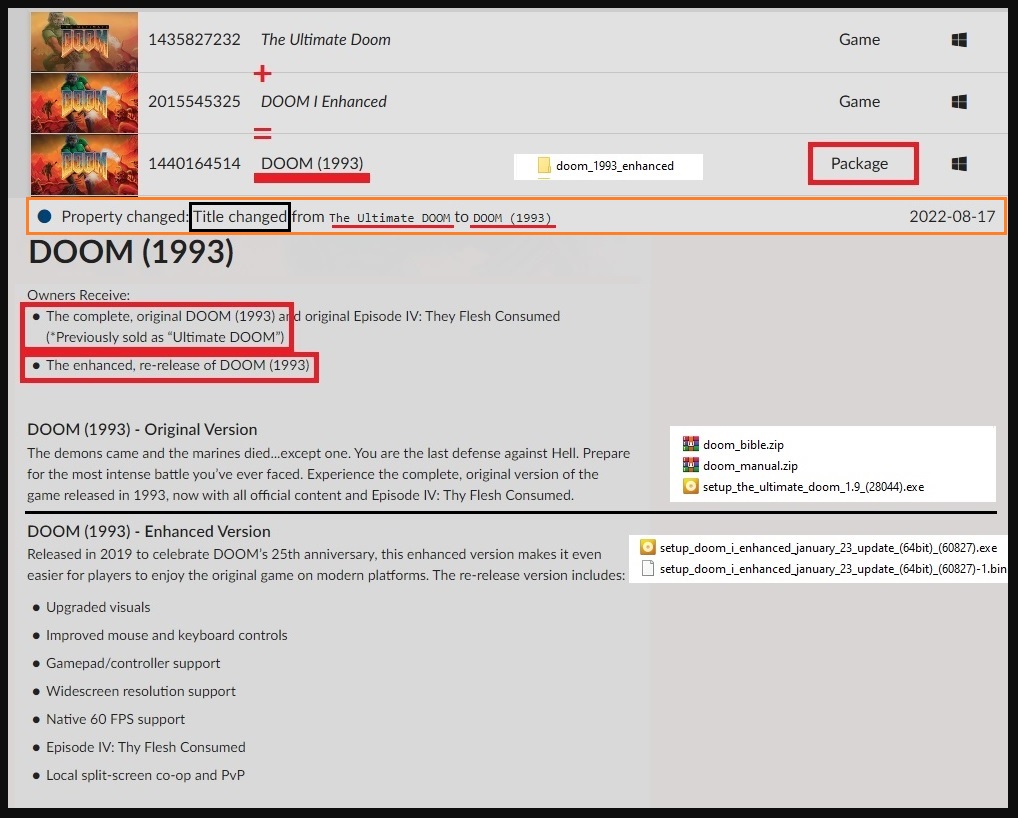Click 'Owners Receive:' label
Screen dimensions: 1018x818
79,295
